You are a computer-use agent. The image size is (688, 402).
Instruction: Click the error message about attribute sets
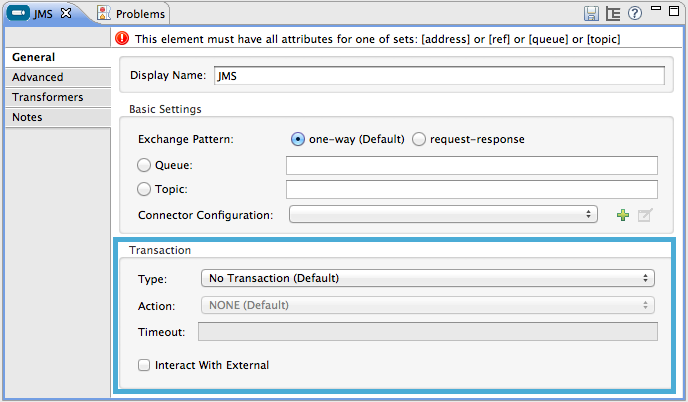[377, 39]
